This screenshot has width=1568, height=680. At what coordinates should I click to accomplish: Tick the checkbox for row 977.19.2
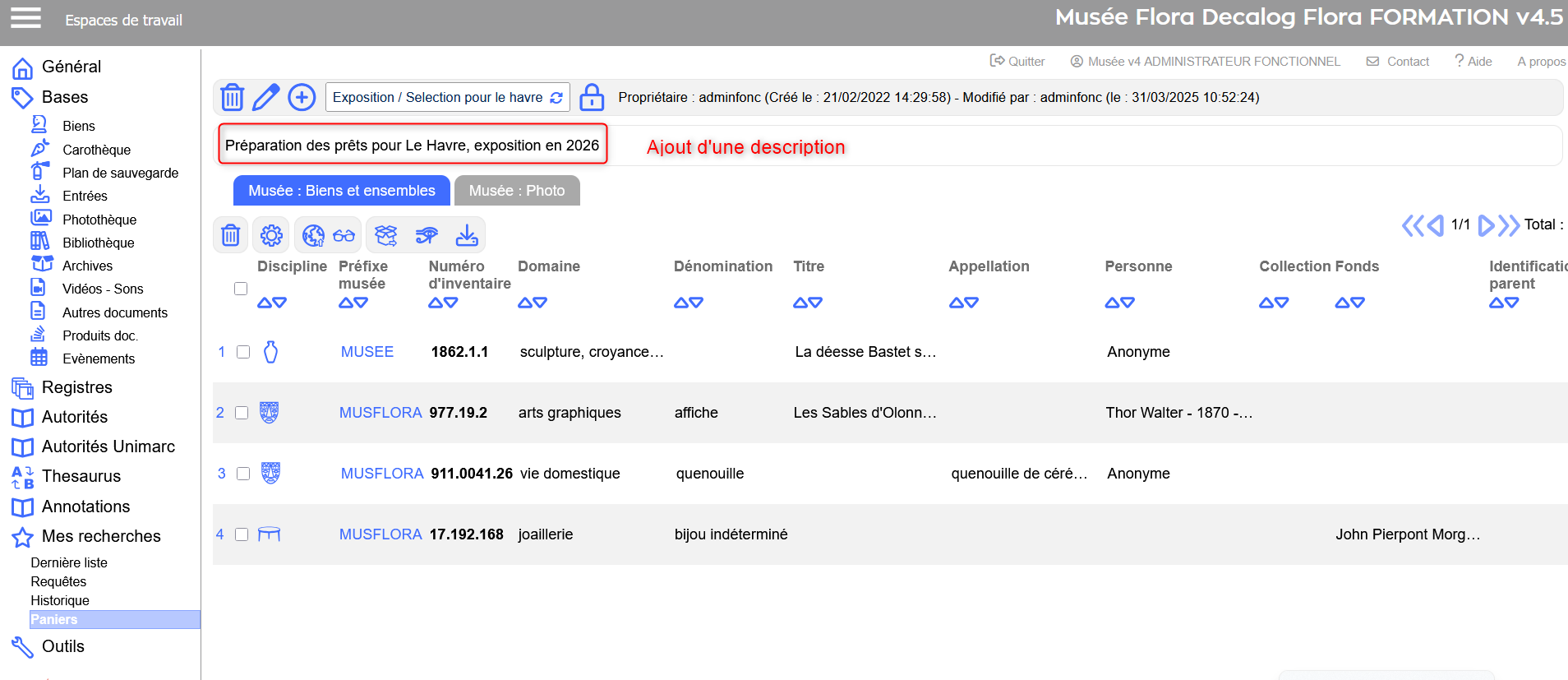pos(242,413)
